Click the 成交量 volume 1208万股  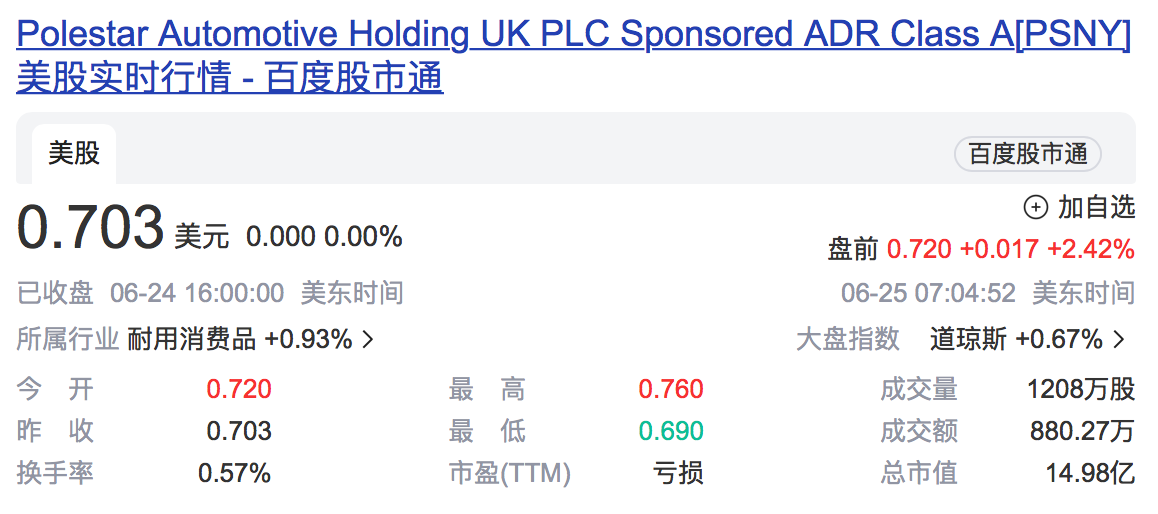[x=1080, y=389]
